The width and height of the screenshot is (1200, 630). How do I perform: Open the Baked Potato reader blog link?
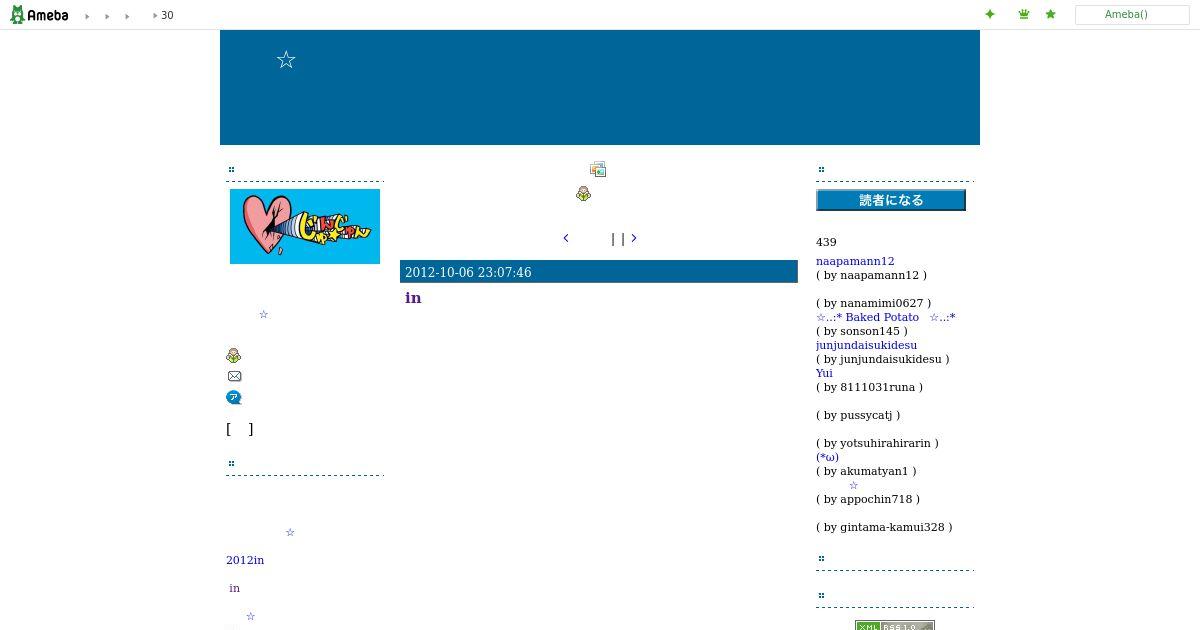(886, 317)
